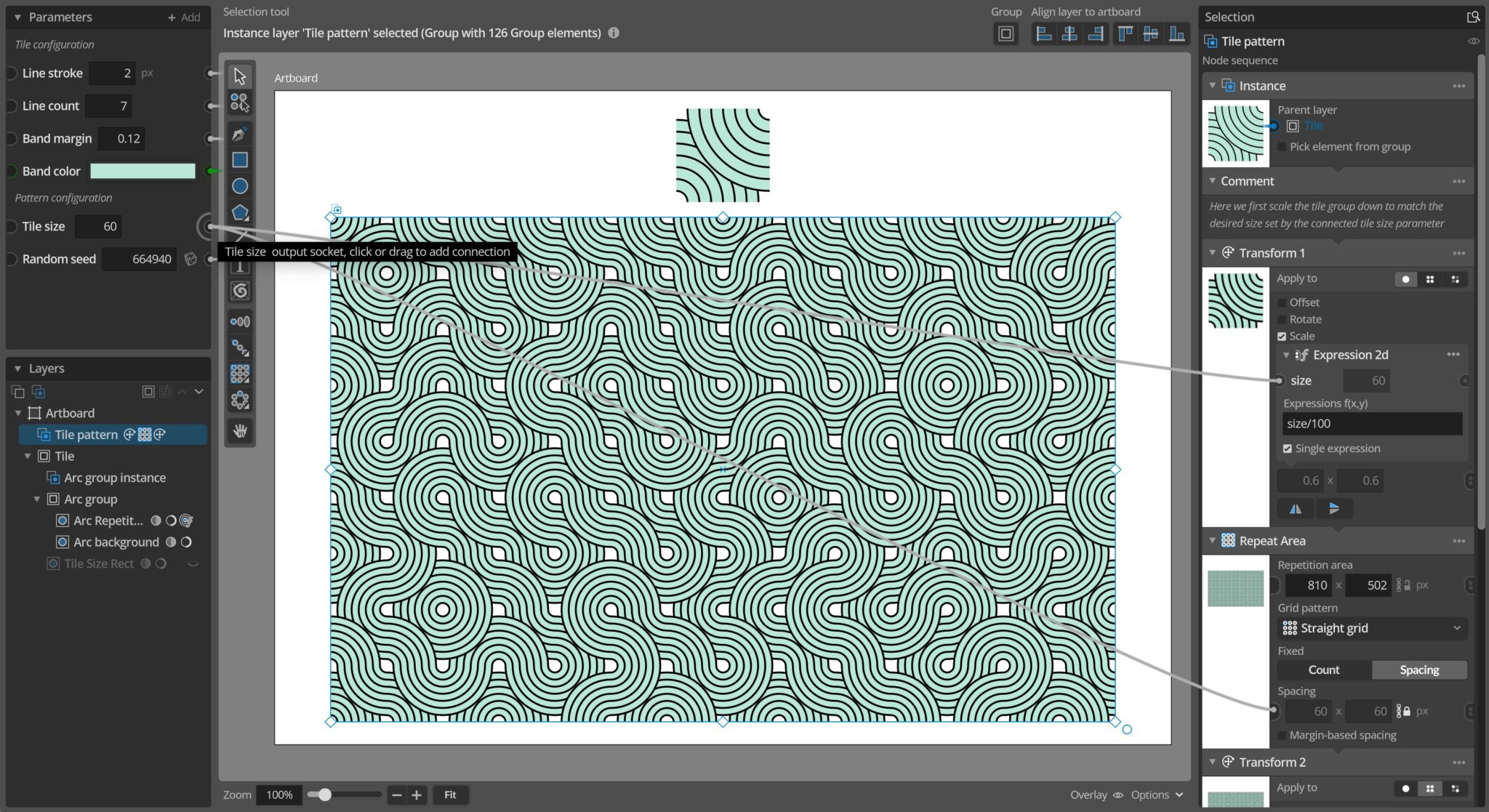Disable Single expression in Expression 2d
Viewport: 1489px width, 812px height.
(x=1287, y=449)
